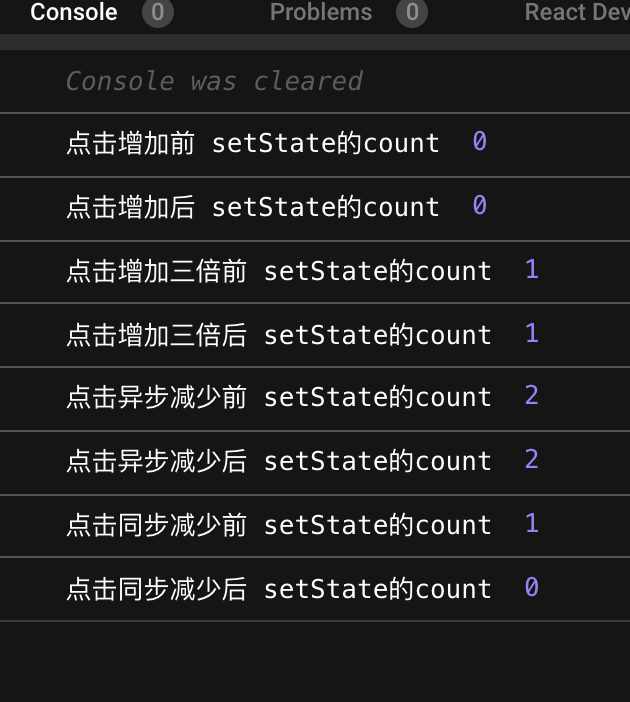Click the 点击增加前 log message text
Viewport: 630px width, 702px height.
click(x=252, y=144)
